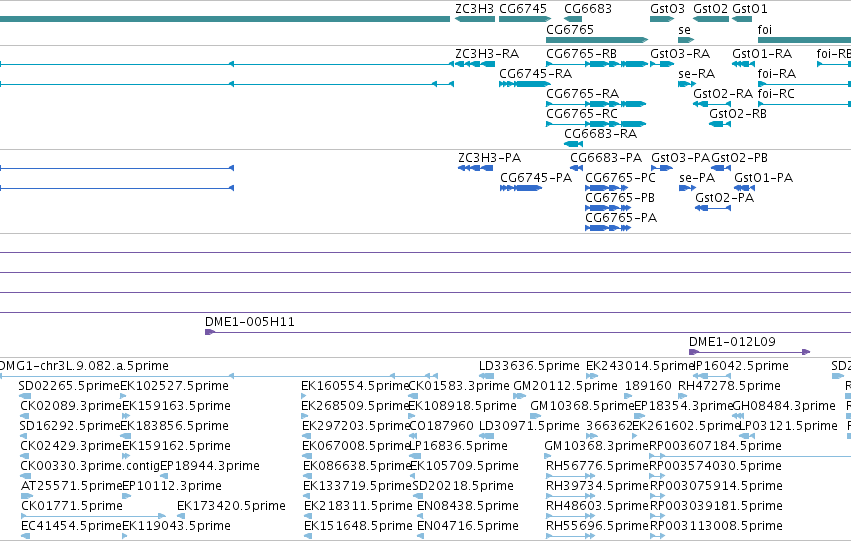Select the SD02265.5prime EST label
851x541 pixels.
69,386
